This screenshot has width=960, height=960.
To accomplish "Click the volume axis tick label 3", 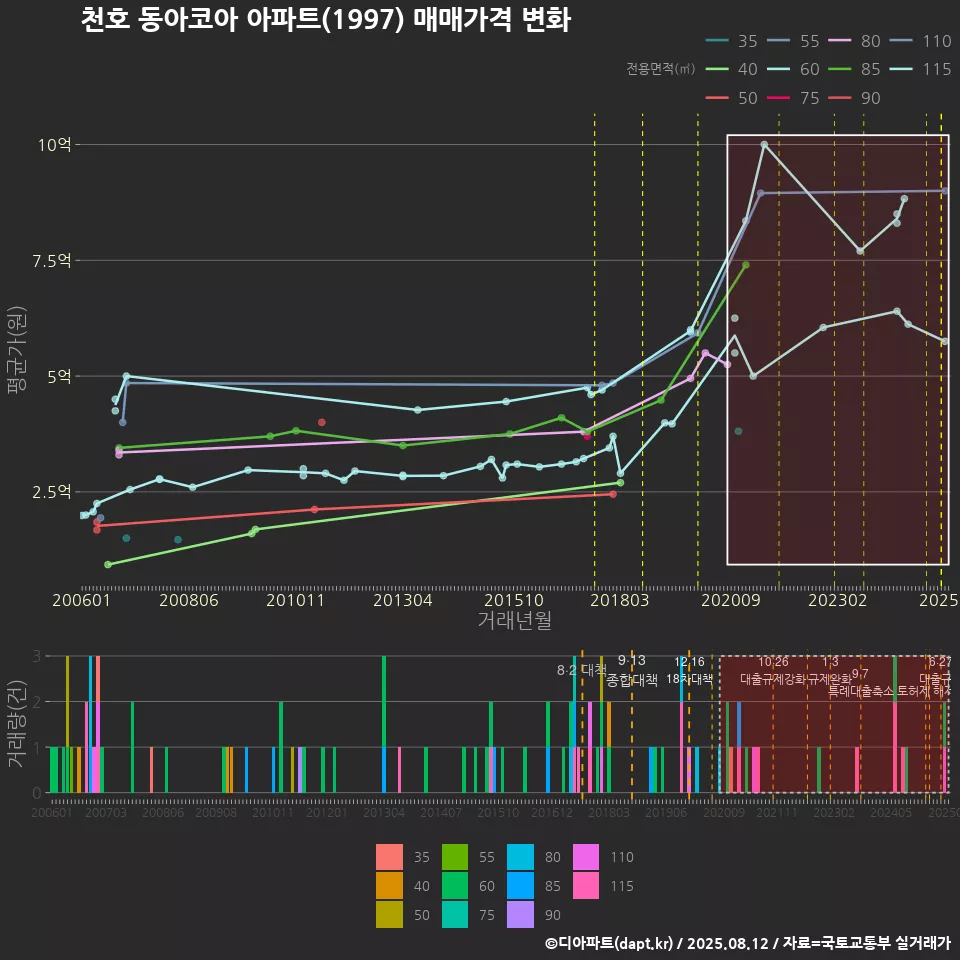I will [37, 656].
